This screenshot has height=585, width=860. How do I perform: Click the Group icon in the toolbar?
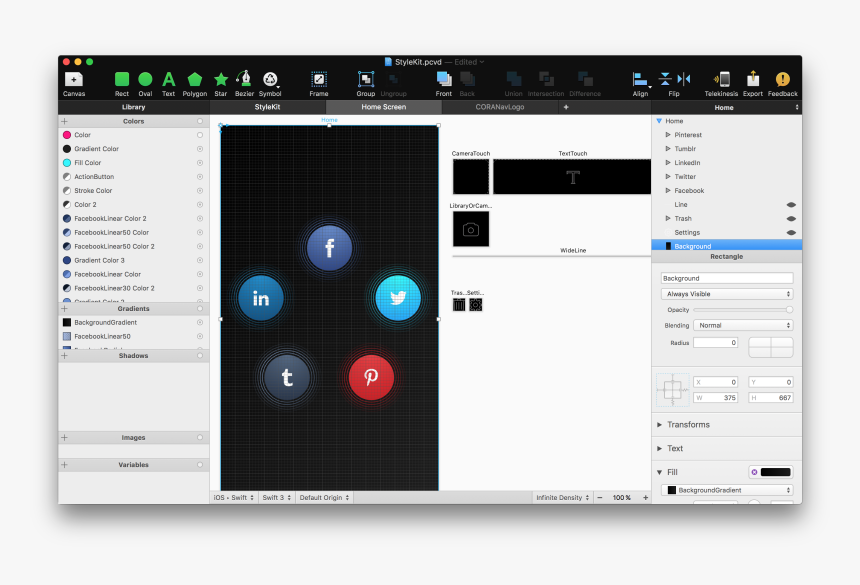pyautogui.click(x=365, y=80)
